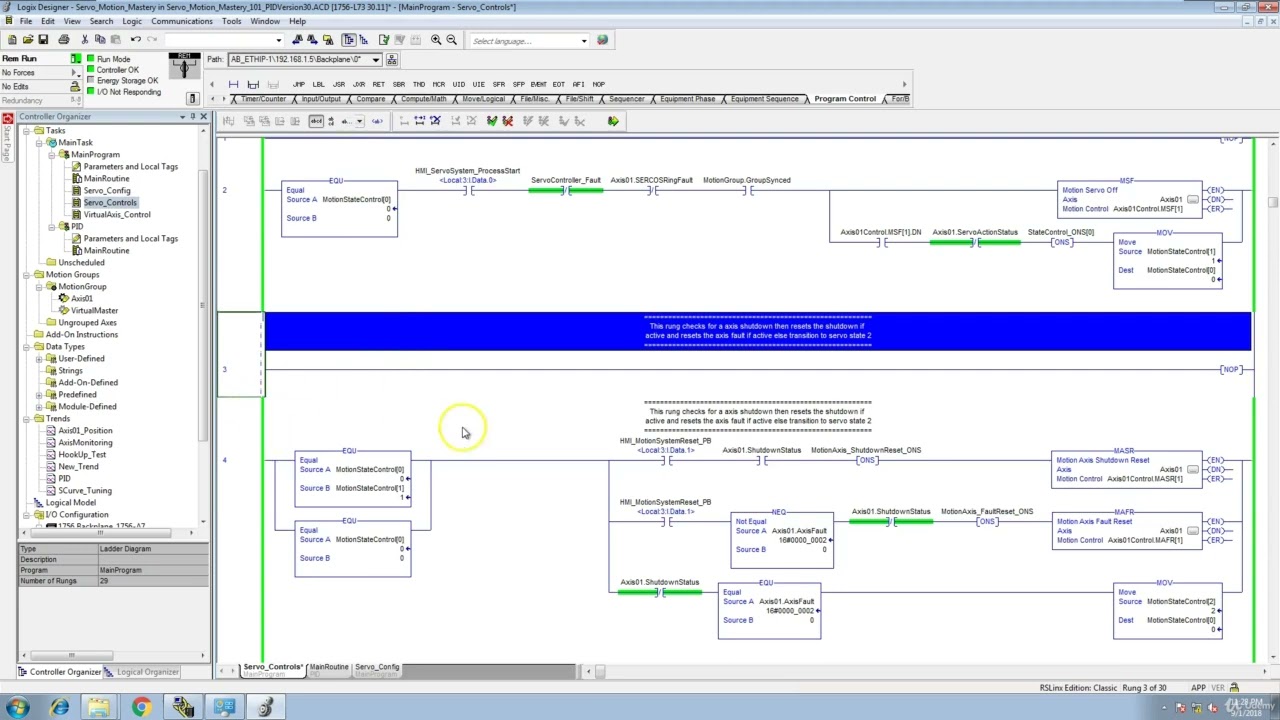The image size is (1280, 720).
Task: Select Servo_Config routine in tree
Action: pyautogui.click(x=107, y=191)
